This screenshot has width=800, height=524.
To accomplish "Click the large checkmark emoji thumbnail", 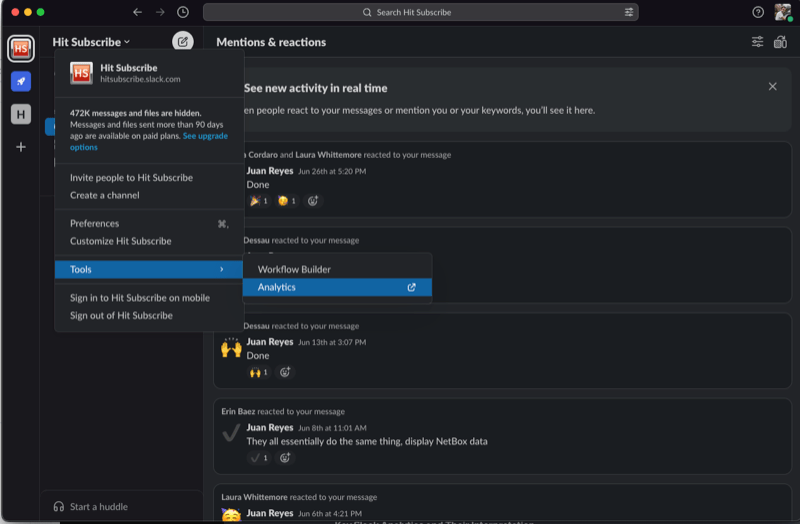I will [231, 434].
